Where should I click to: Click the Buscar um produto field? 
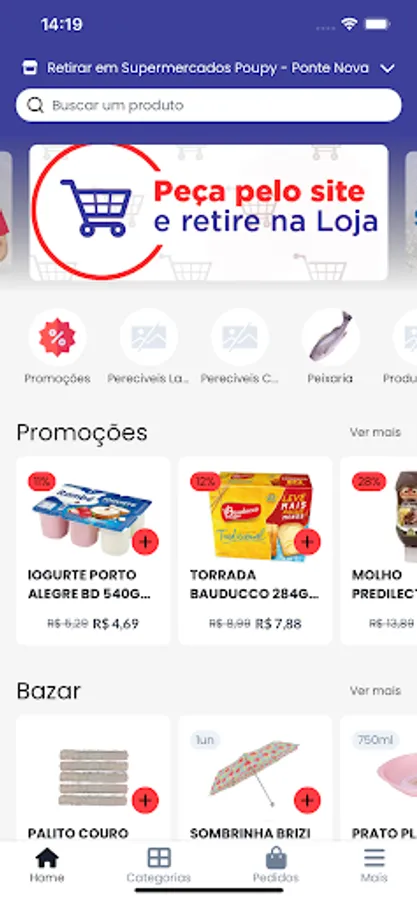[x=209, y=105]
